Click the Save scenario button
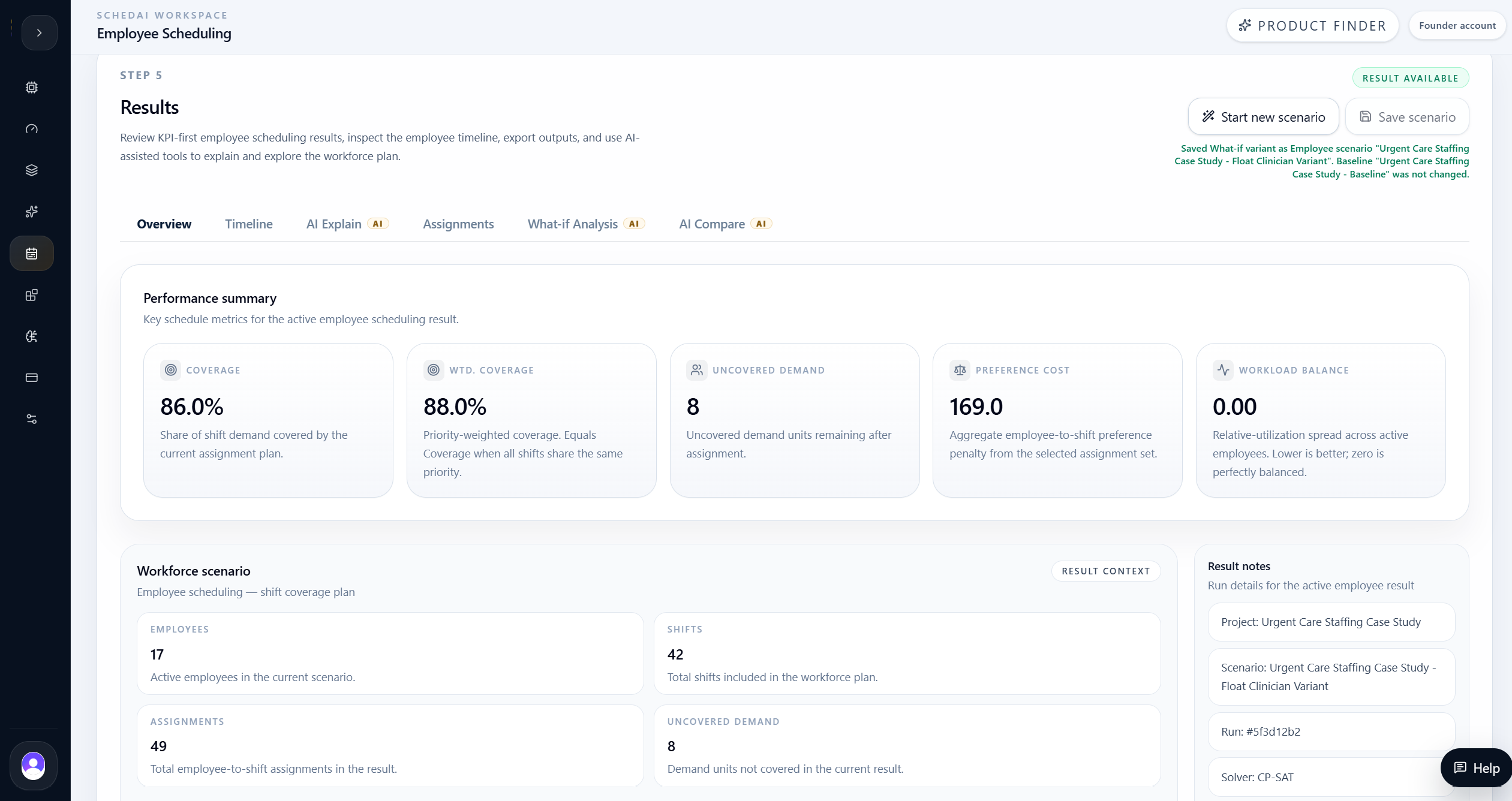 click(x=1407, y=117)
